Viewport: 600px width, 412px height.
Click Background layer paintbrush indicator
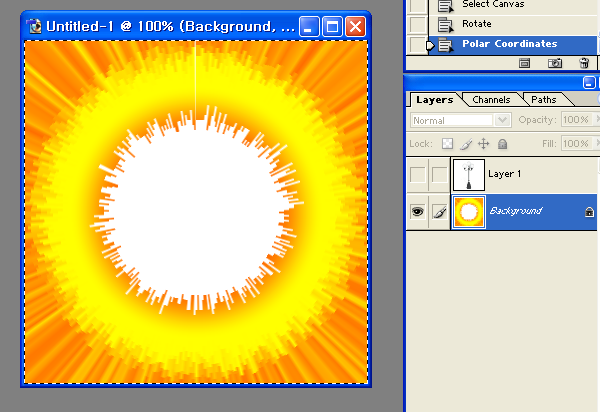440,211
